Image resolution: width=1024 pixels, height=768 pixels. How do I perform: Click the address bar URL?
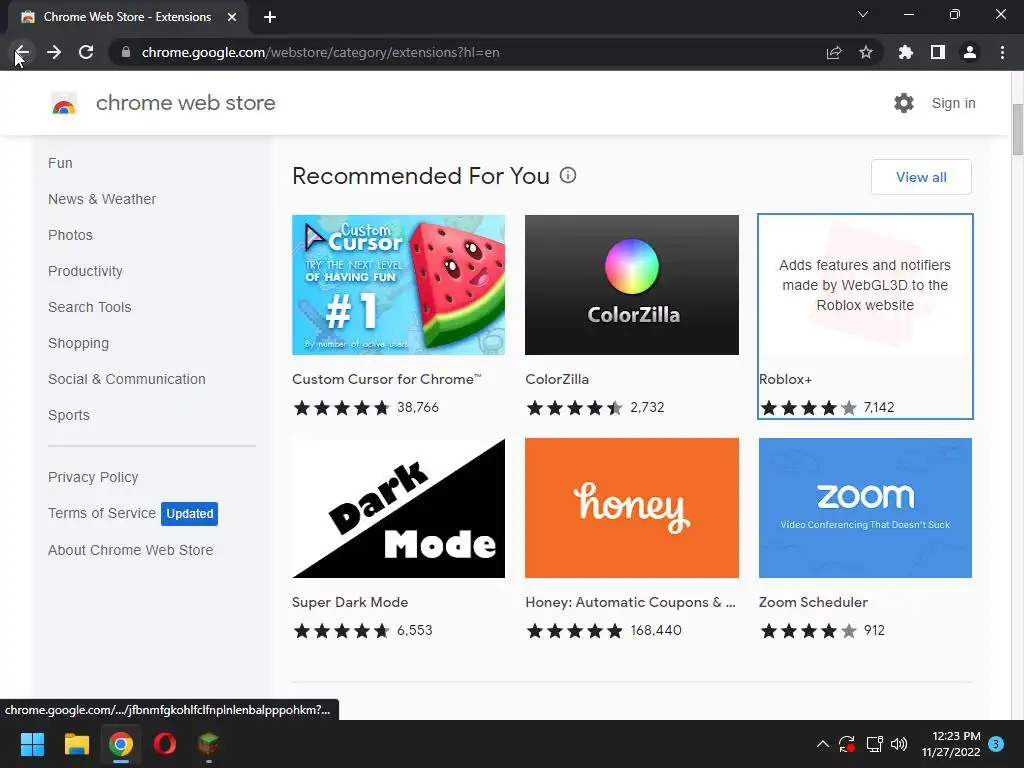(x=320, y=52)
